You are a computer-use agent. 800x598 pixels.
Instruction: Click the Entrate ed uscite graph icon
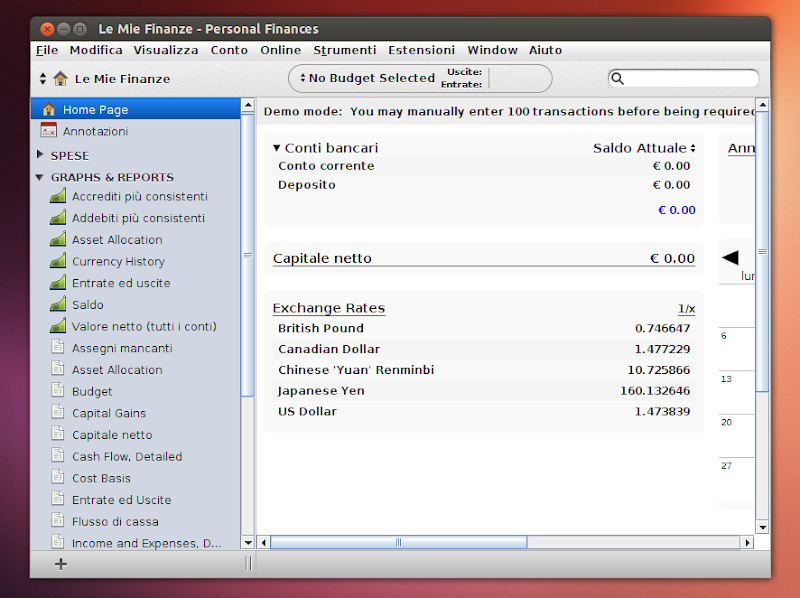click(58, 283)
